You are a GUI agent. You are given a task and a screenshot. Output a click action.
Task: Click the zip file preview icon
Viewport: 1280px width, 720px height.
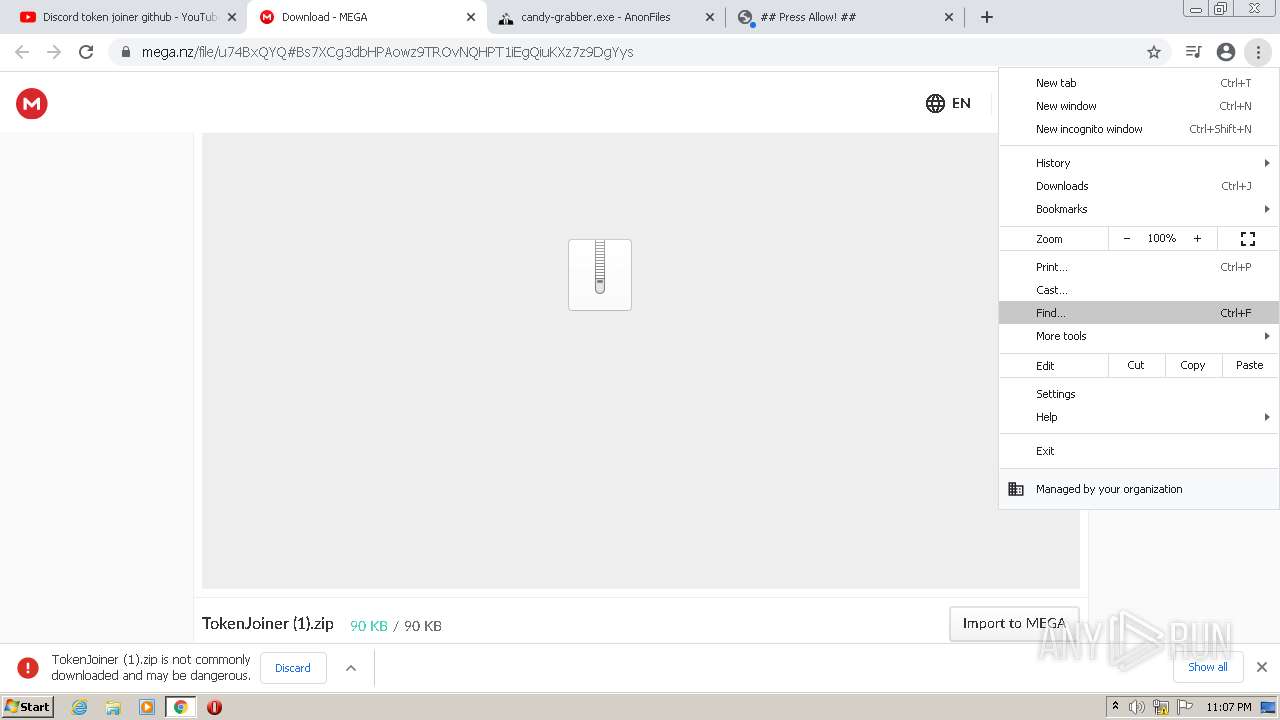pos(600,275)
